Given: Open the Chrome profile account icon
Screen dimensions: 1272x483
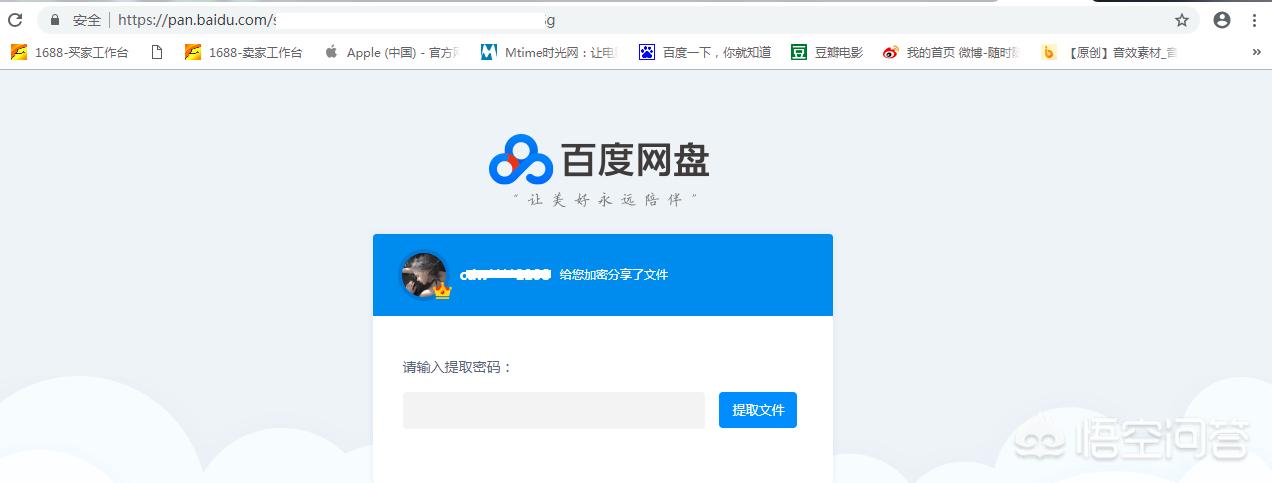Looking at the screenshot, I should (x=1222, y=20).
